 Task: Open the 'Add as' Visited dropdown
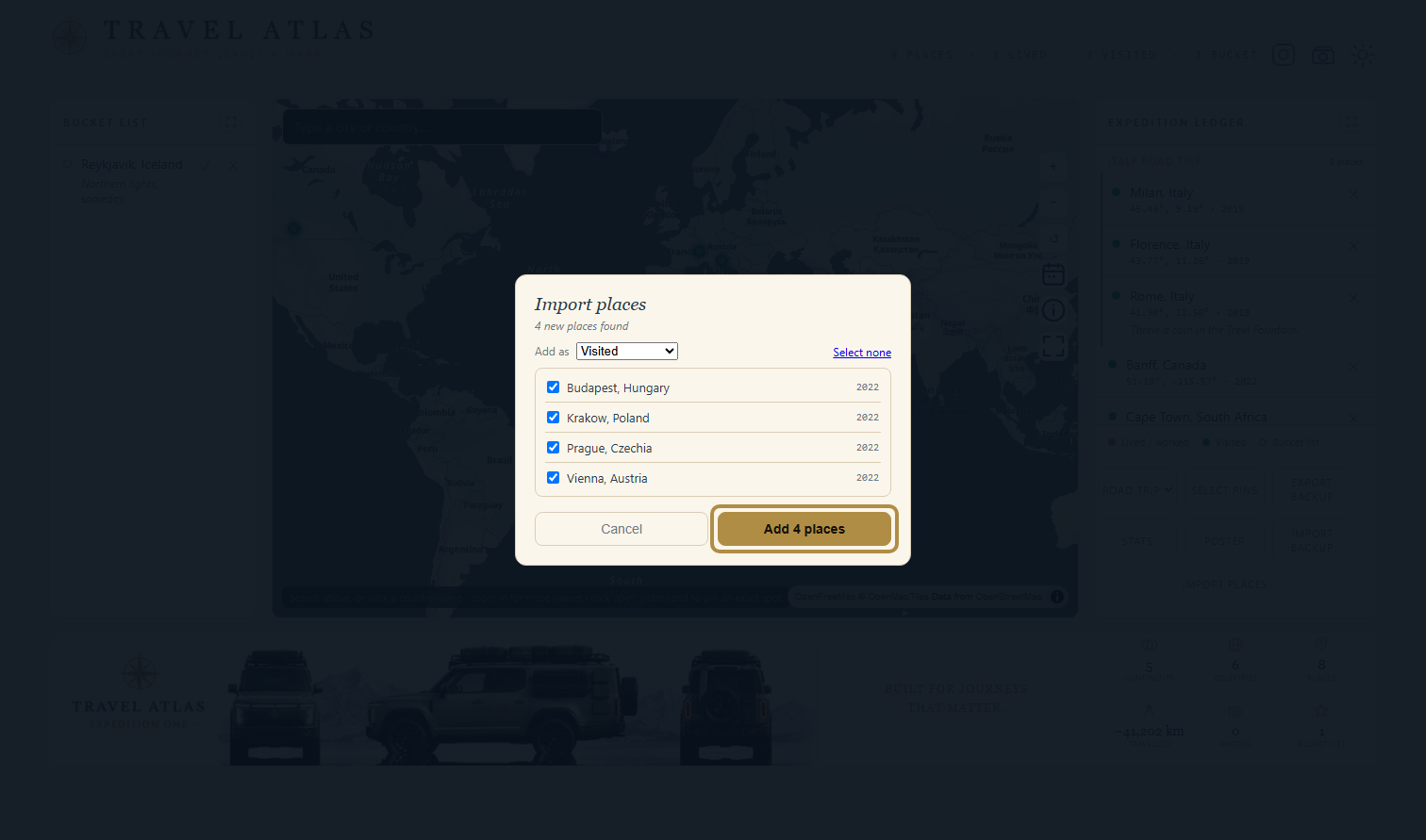627,351
